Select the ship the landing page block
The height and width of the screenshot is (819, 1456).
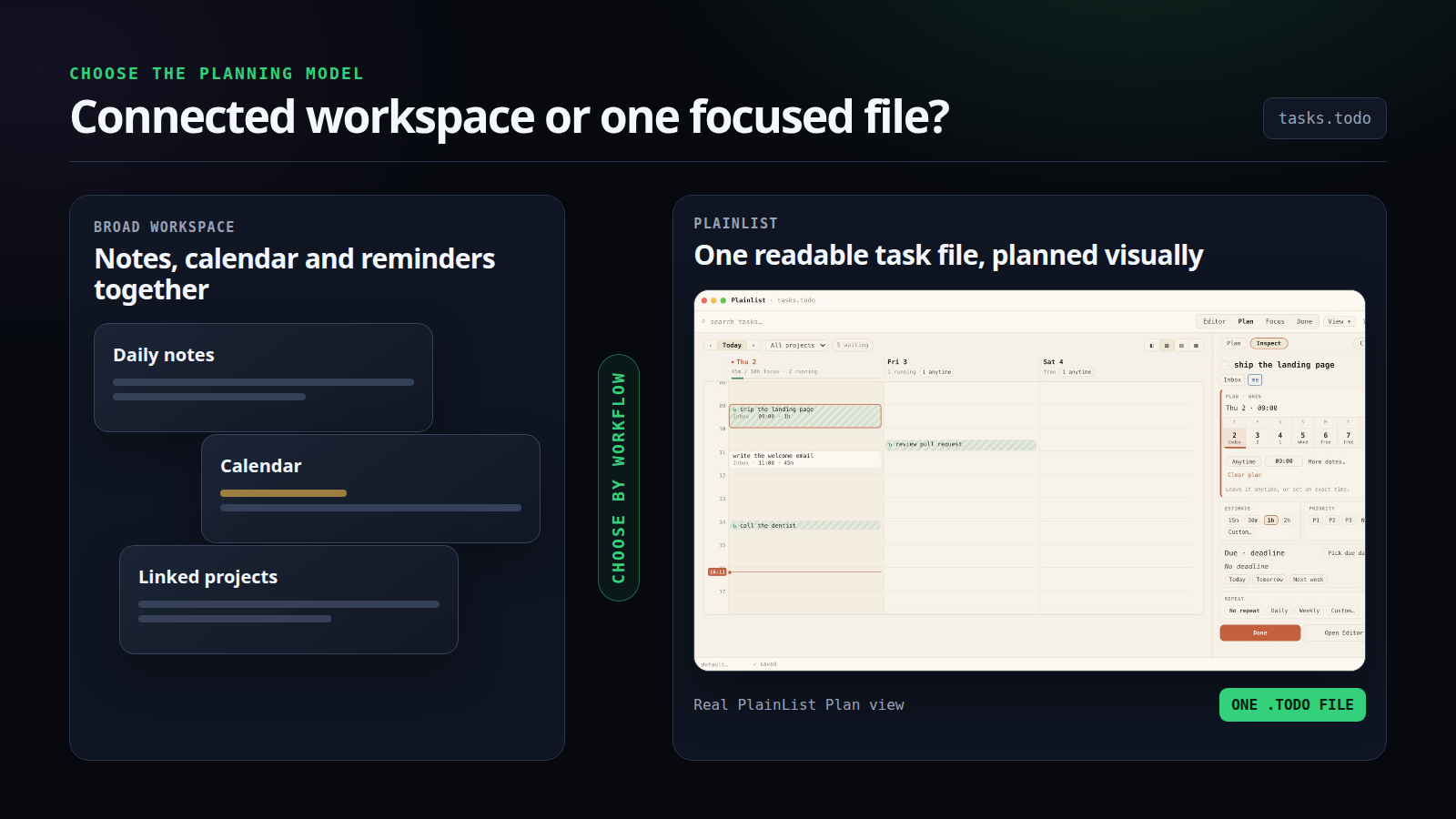point(805,416)
